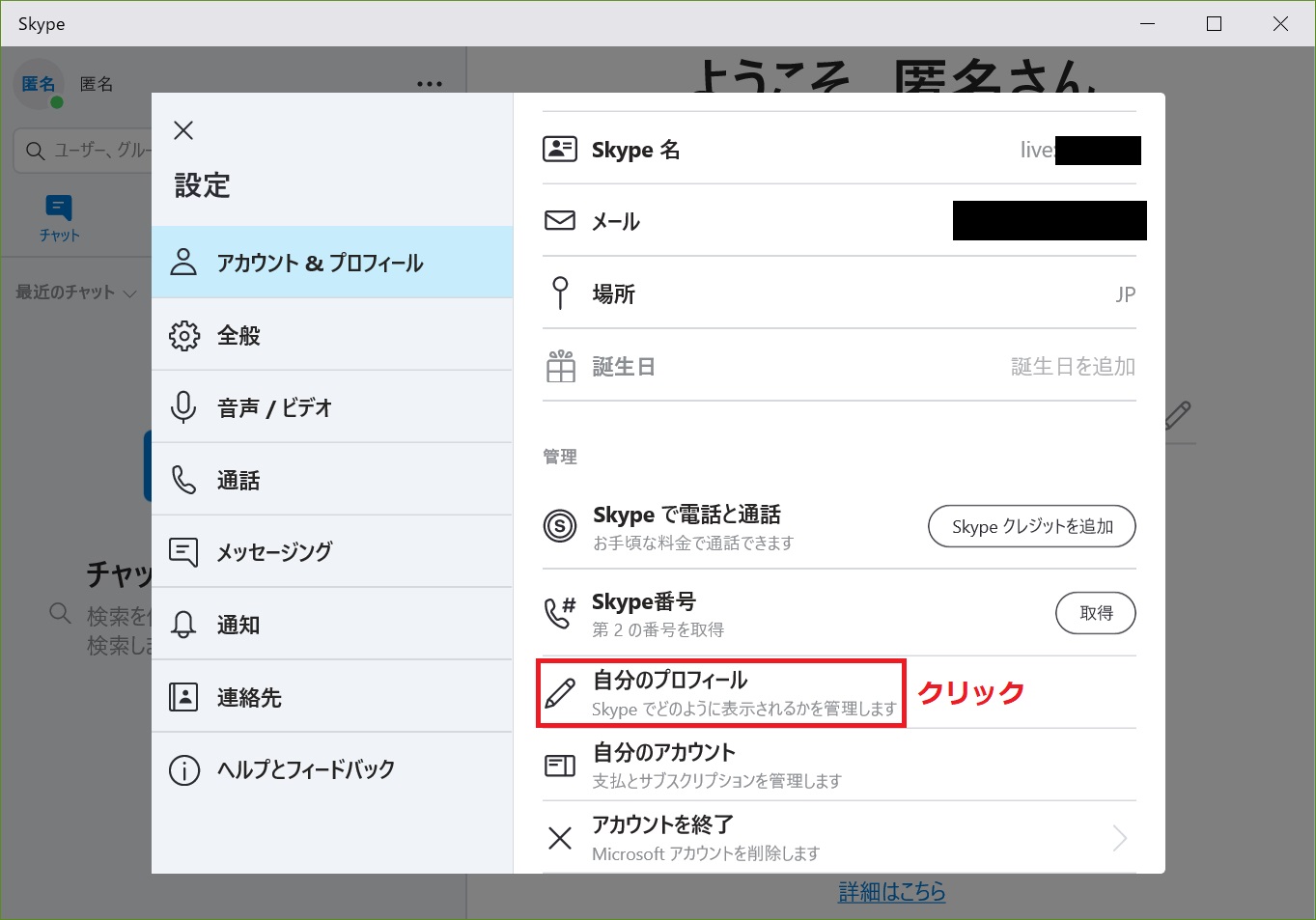Click the 詳細はこちら link in main window

point(892,891)
